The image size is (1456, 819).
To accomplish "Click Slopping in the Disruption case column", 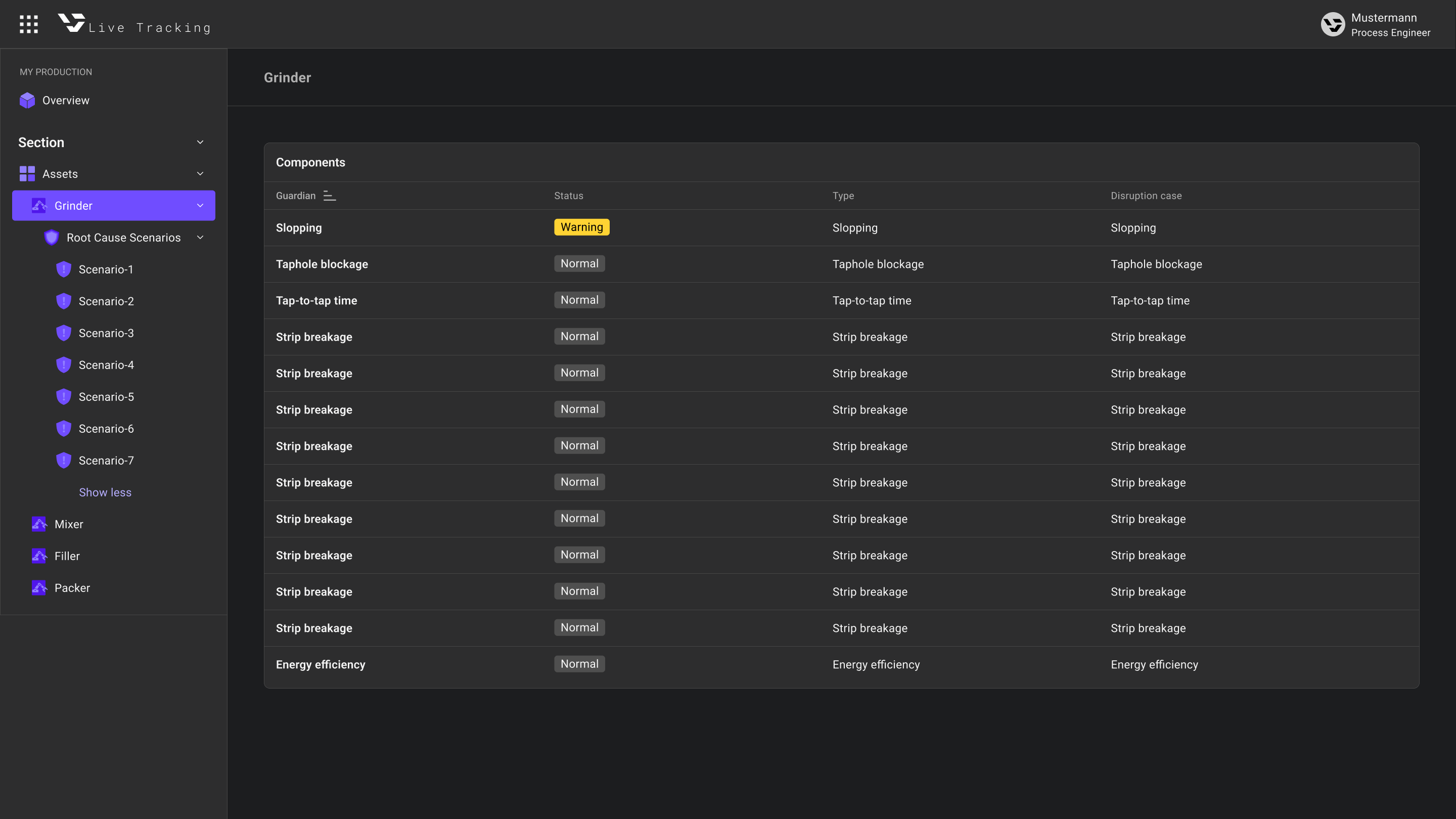I will coord(1132,228).
